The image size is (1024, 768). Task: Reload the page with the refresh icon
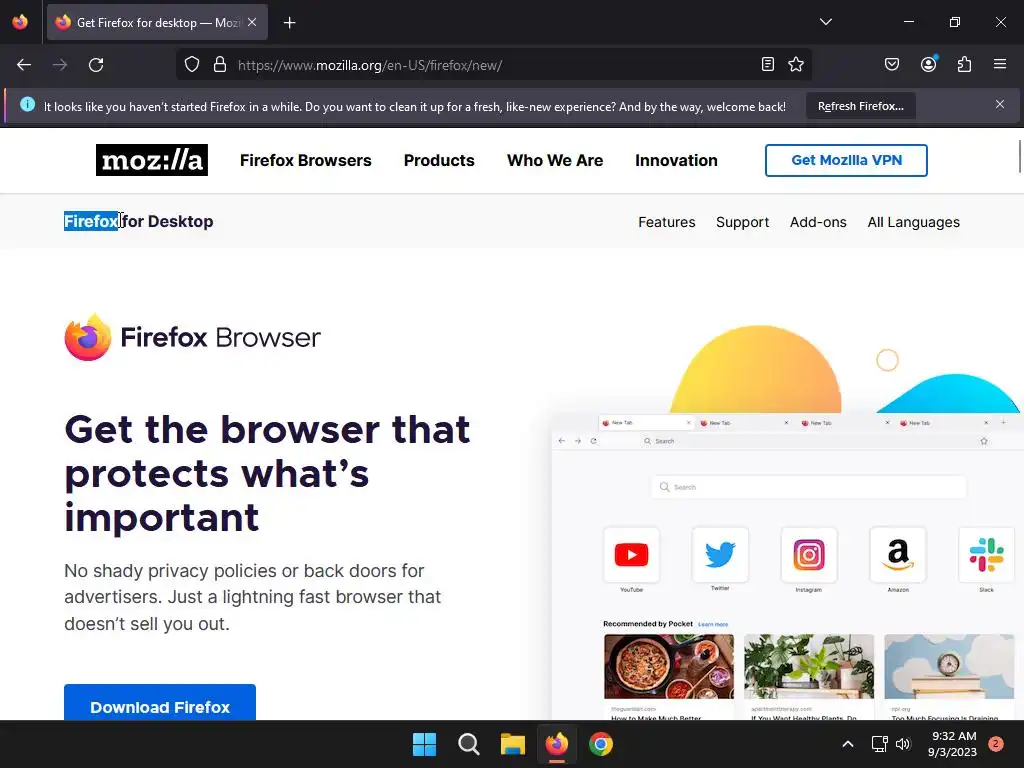(x=96, y=65)
